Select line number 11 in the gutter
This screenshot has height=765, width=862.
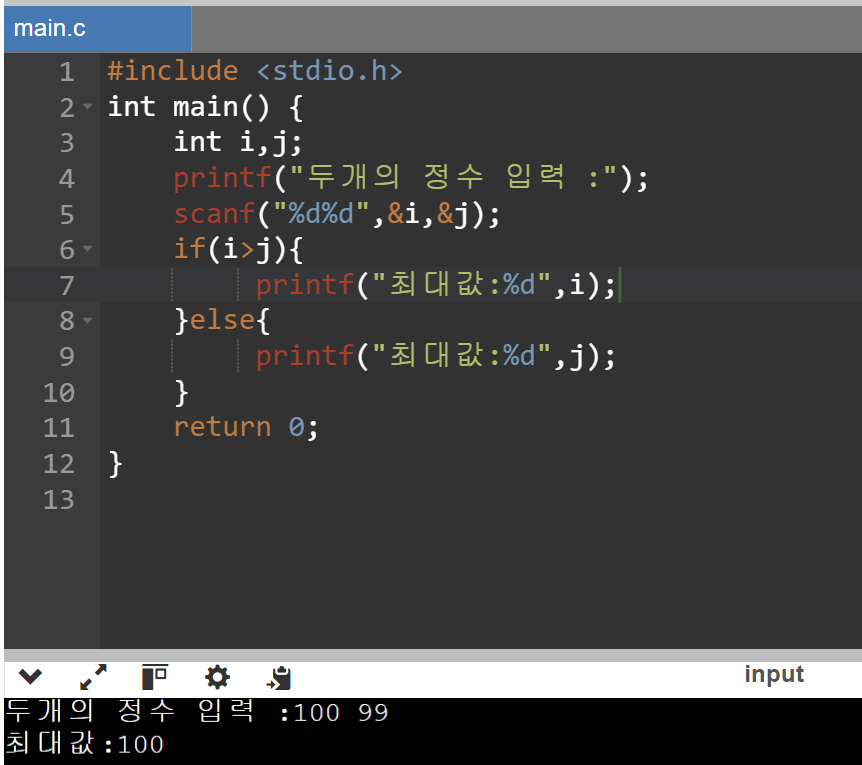(x=59, y=428)
